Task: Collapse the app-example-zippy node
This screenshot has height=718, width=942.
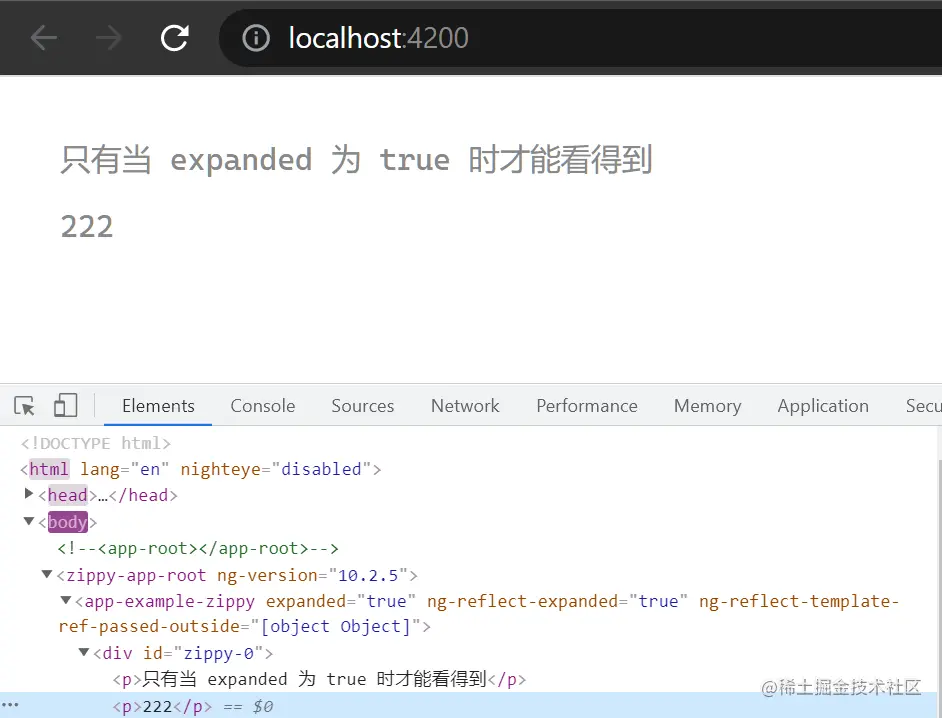Action: tap(65, 600)
